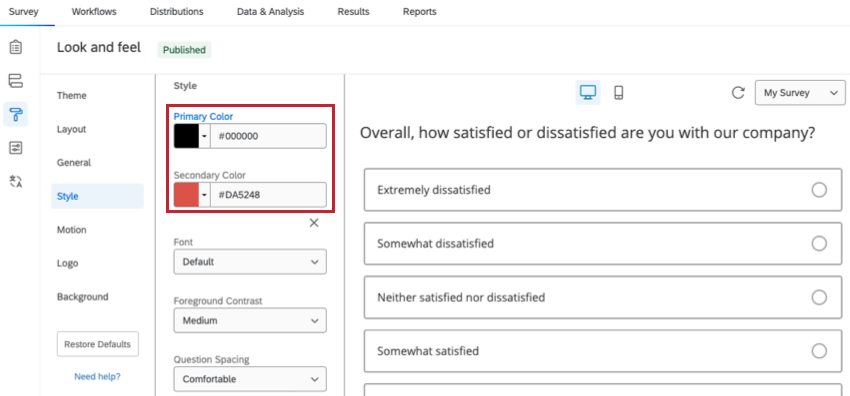Select the Somewhat dissatisfied radio button

click(819, 243)
